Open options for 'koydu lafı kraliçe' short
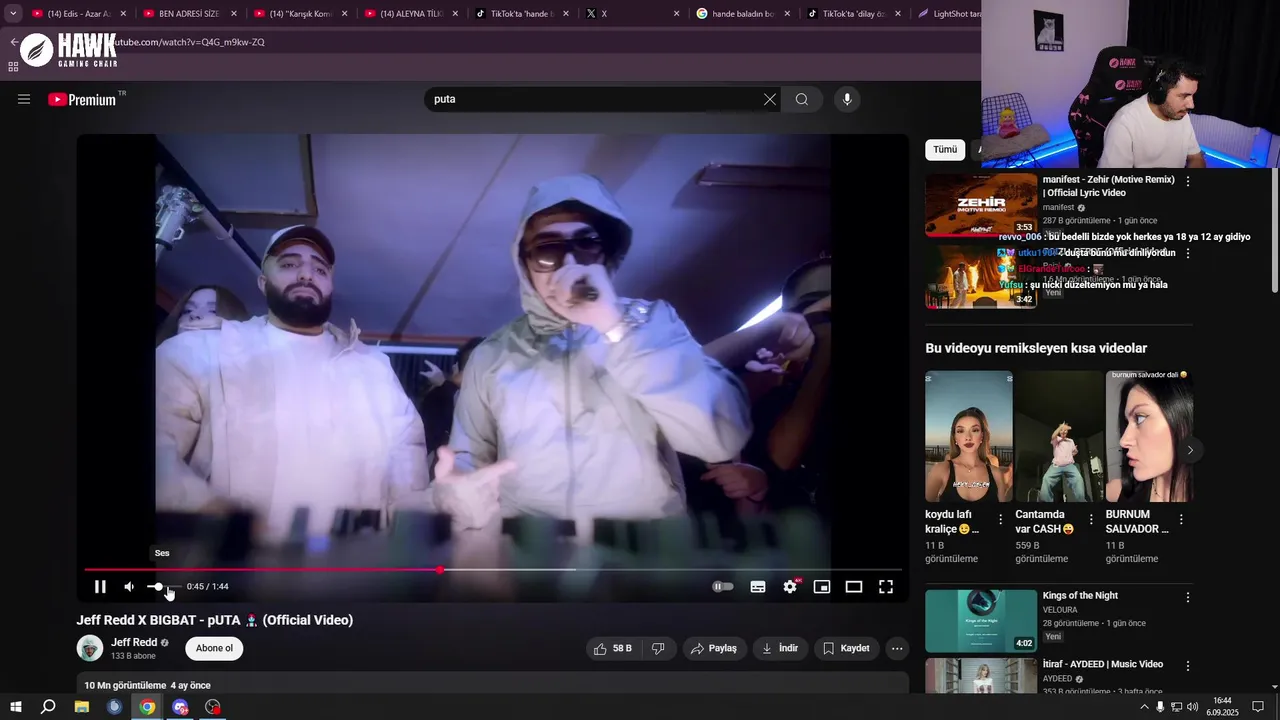The height and width of the screenshot is (720, 1280). (x=1000, y=520)
